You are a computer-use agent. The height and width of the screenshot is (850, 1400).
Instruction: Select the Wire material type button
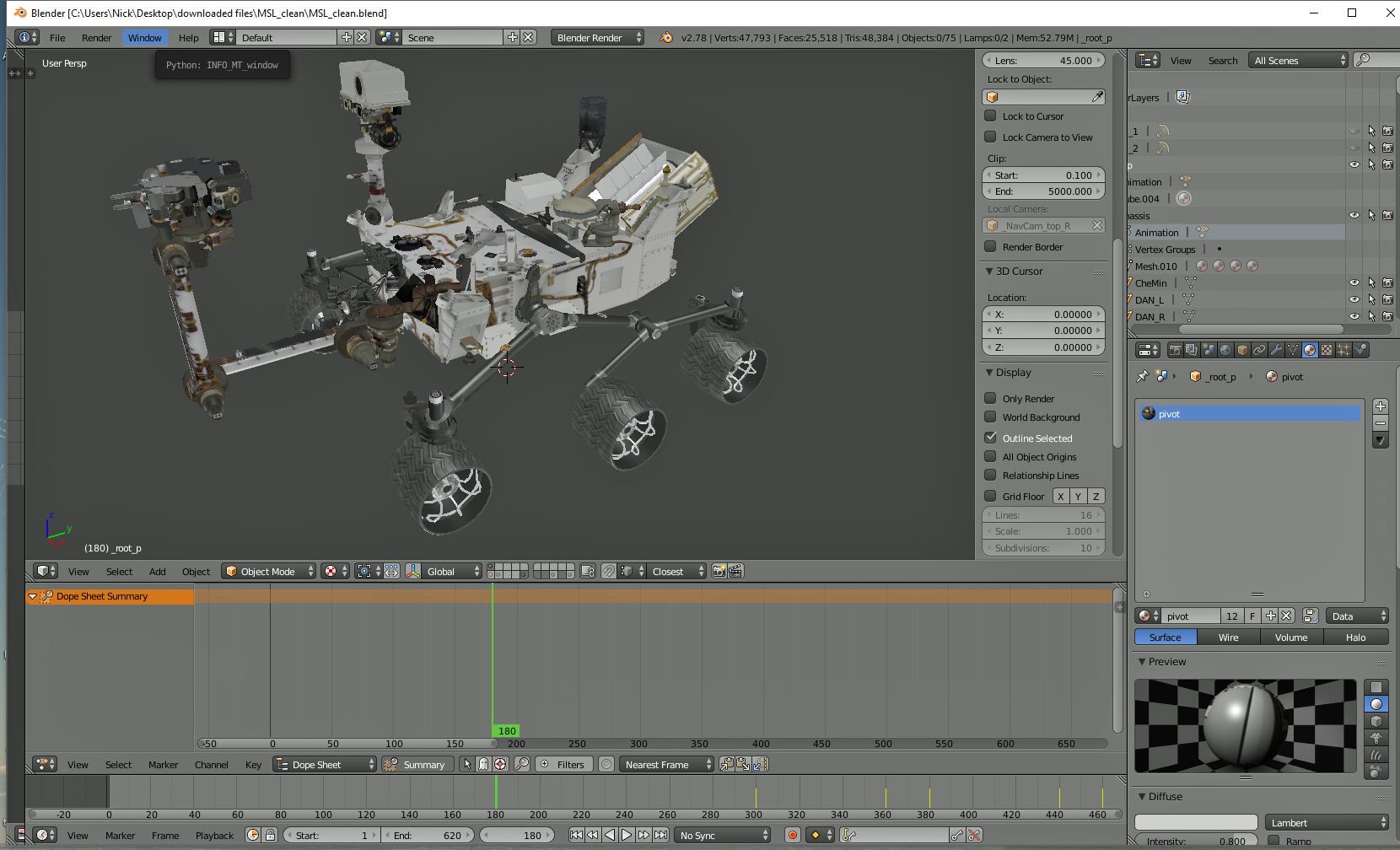pyautogui.click(x=1229, y=637)
